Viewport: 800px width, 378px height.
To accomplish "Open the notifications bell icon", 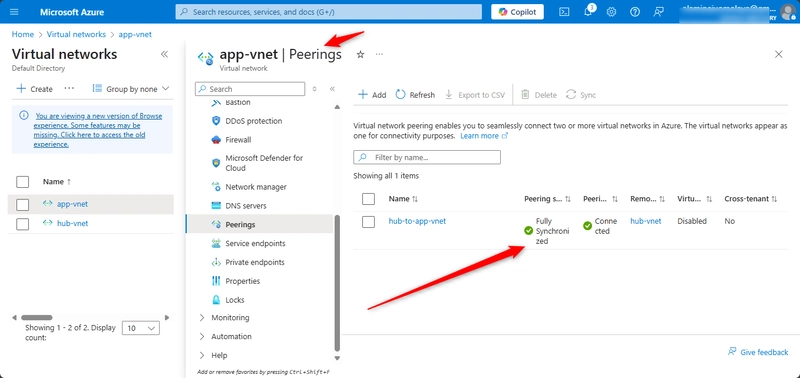I will pos(588,11).
